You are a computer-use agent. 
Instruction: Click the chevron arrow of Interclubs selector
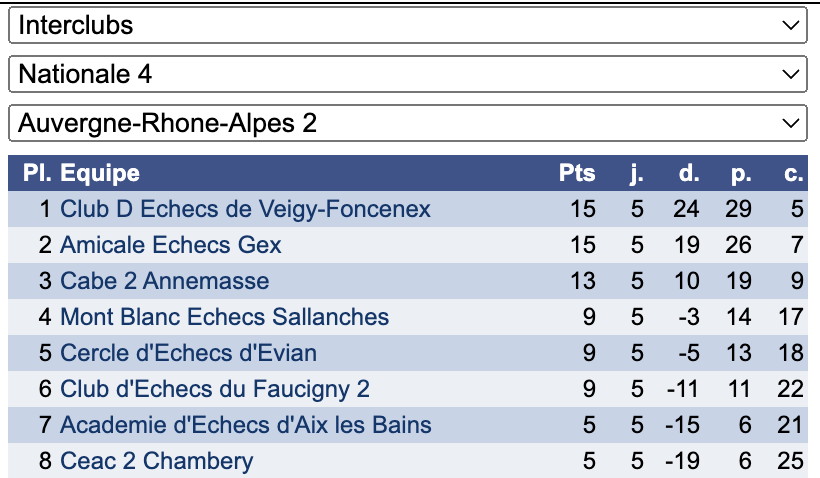point(790,25)
